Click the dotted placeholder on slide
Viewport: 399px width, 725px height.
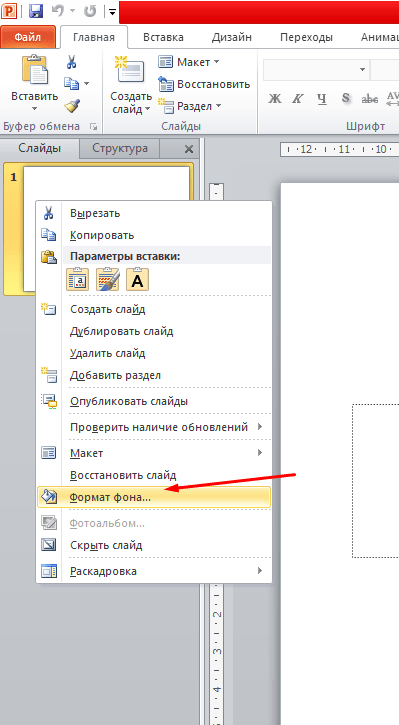point(375,481)
